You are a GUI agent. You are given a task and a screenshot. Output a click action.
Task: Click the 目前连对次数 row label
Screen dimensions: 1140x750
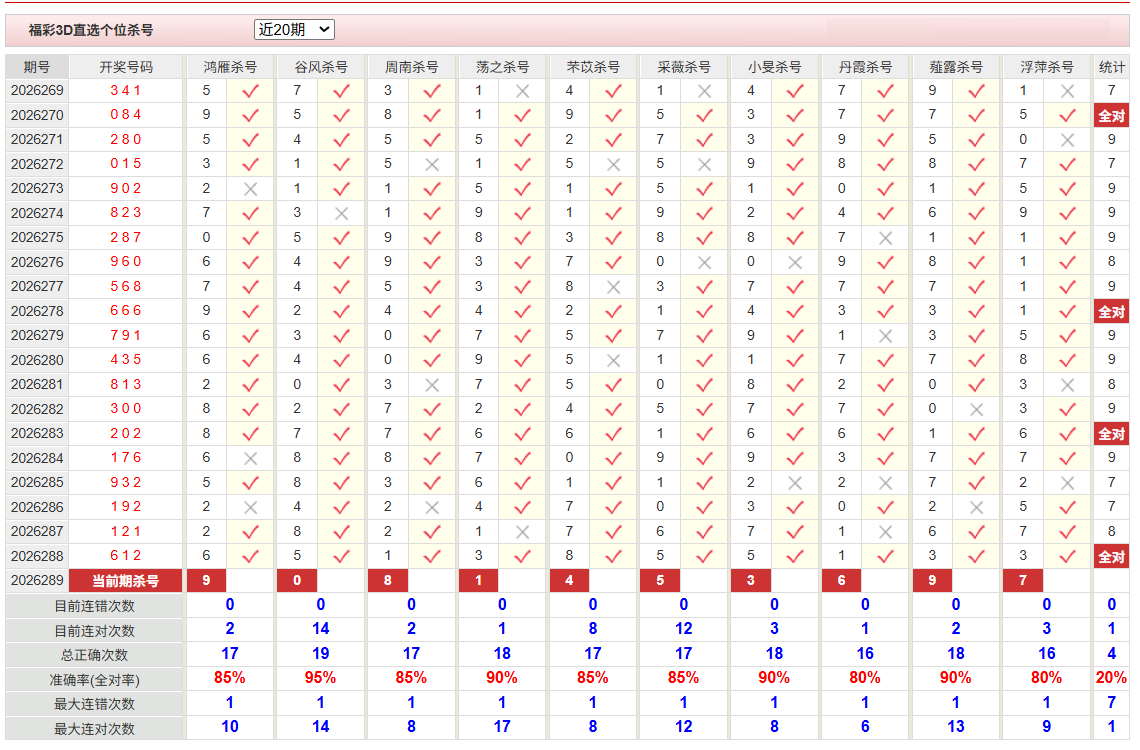95,631
